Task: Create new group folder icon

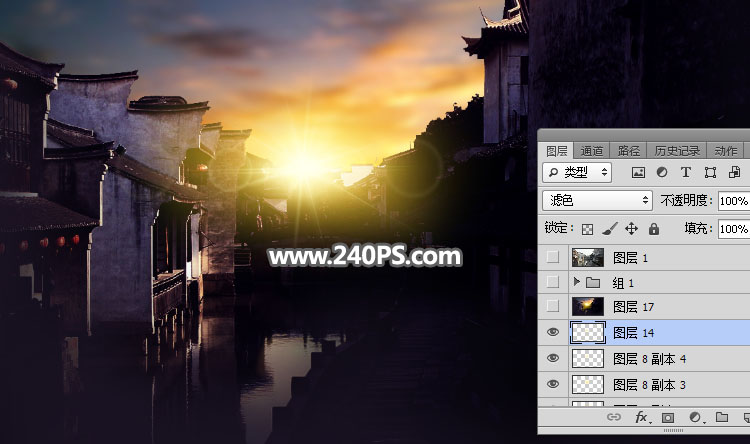Action: tap(722, 417)
